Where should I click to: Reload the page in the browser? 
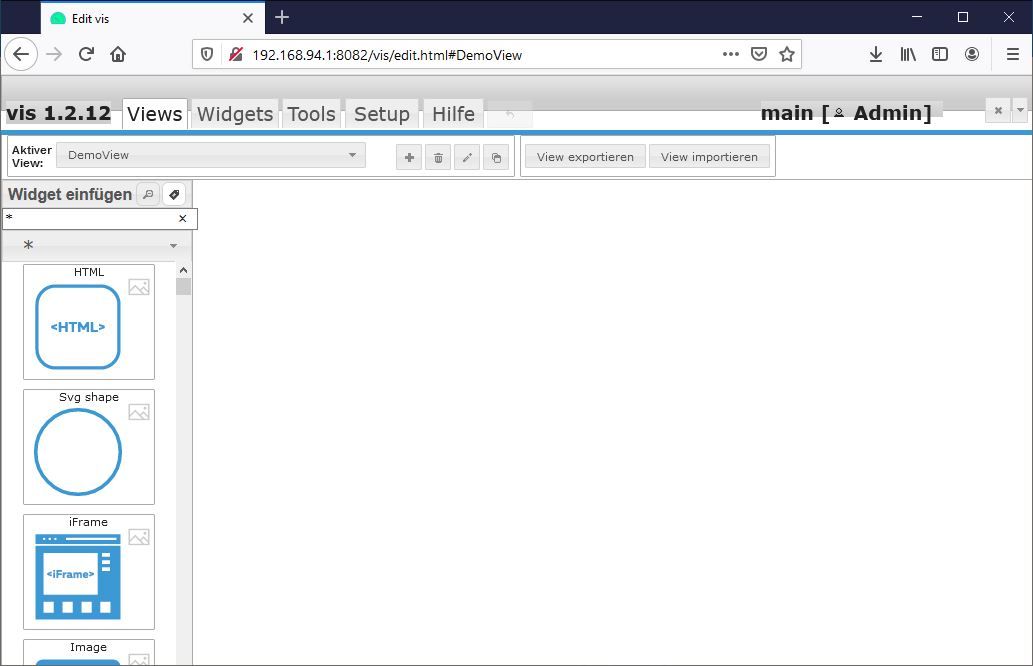(86, 54)
